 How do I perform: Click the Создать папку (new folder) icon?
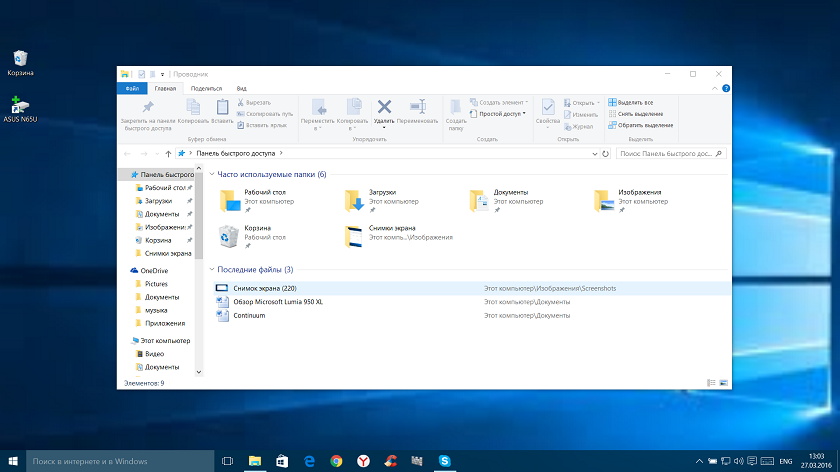pyautogui.click(x=456, y=108)
